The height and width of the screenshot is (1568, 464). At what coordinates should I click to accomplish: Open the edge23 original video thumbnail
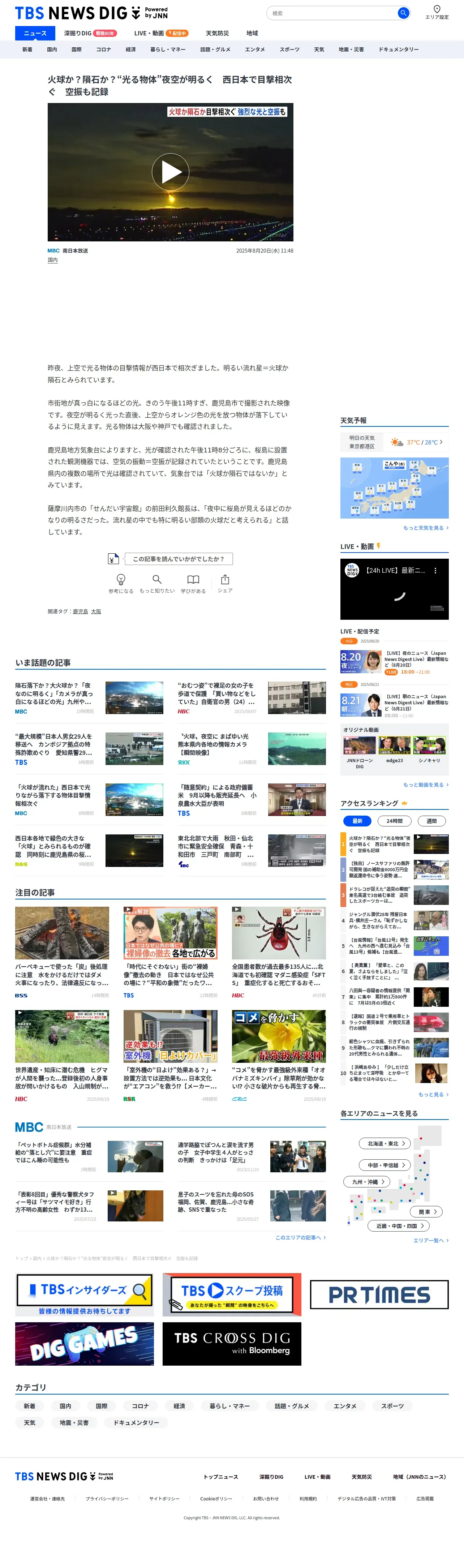click(395, 746)
